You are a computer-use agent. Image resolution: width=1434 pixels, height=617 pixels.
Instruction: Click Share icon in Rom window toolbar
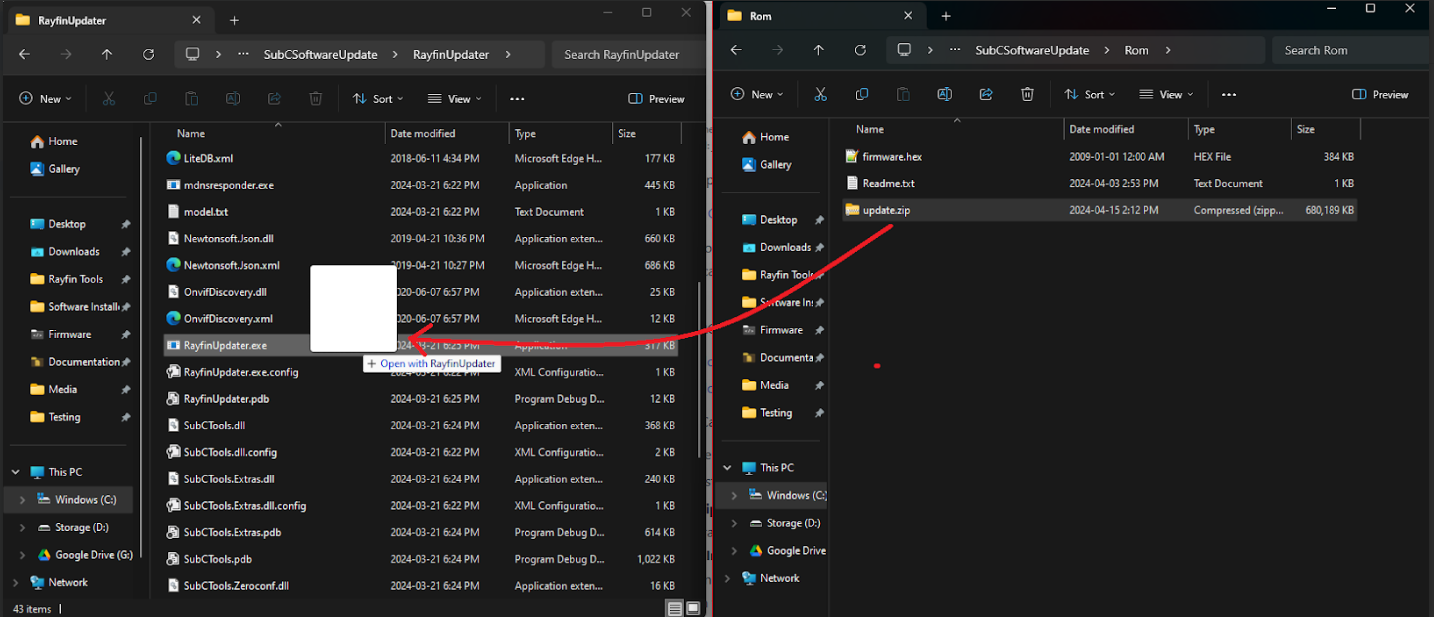(x=985, y=94)
